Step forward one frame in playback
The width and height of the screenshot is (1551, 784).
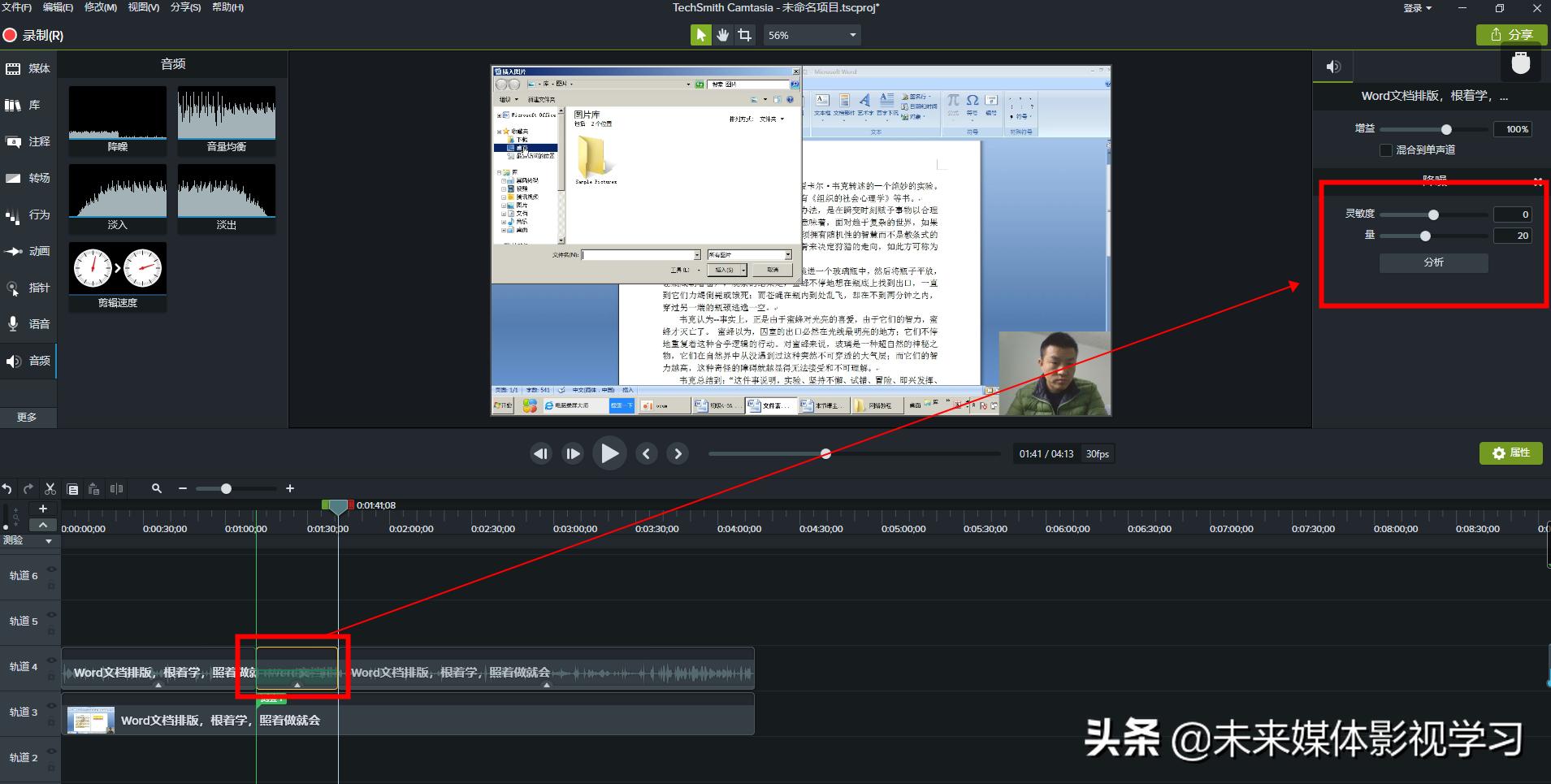[573, 454]
